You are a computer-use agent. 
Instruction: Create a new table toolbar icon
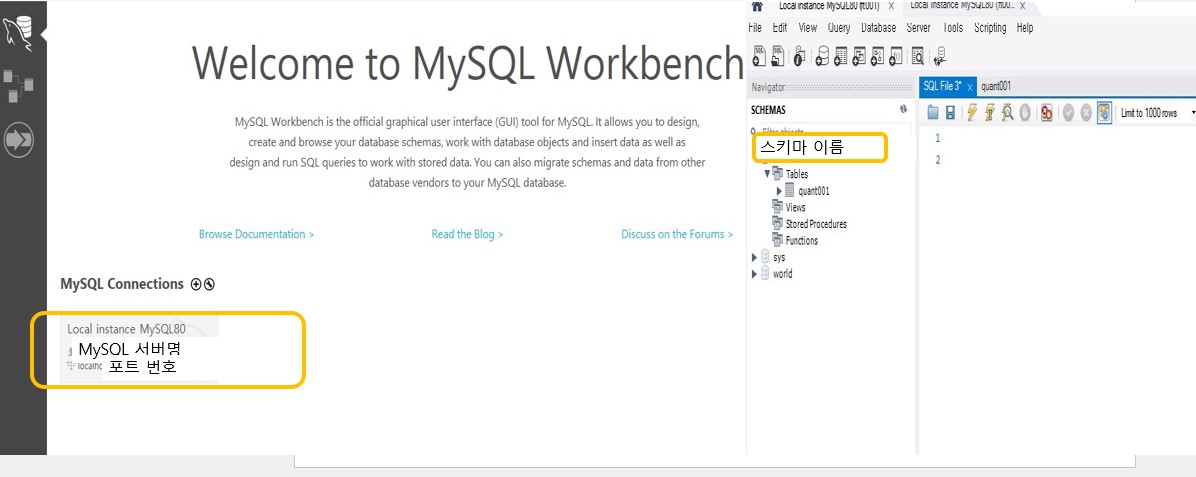click(x=841, y=55)
